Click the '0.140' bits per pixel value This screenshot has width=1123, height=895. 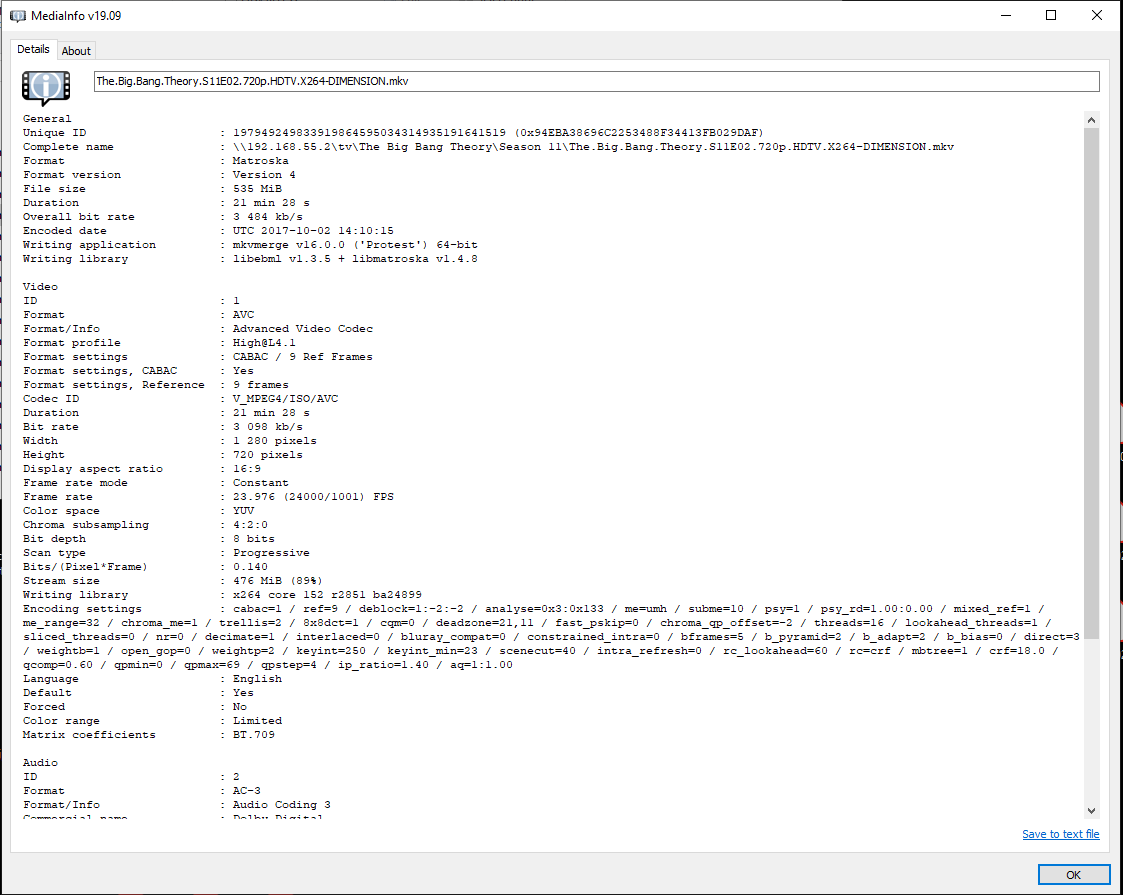click(251, 566)
